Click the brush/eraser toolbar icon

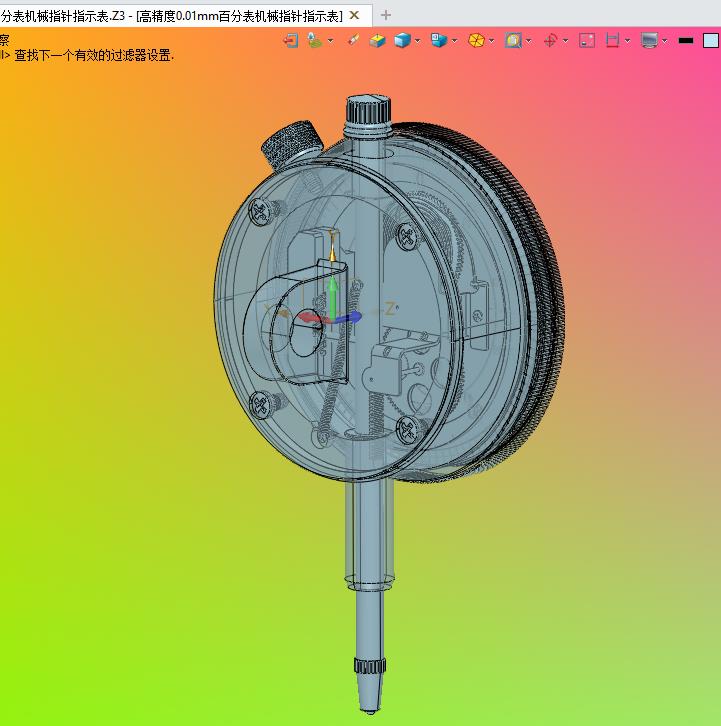(x=353, y=40)
